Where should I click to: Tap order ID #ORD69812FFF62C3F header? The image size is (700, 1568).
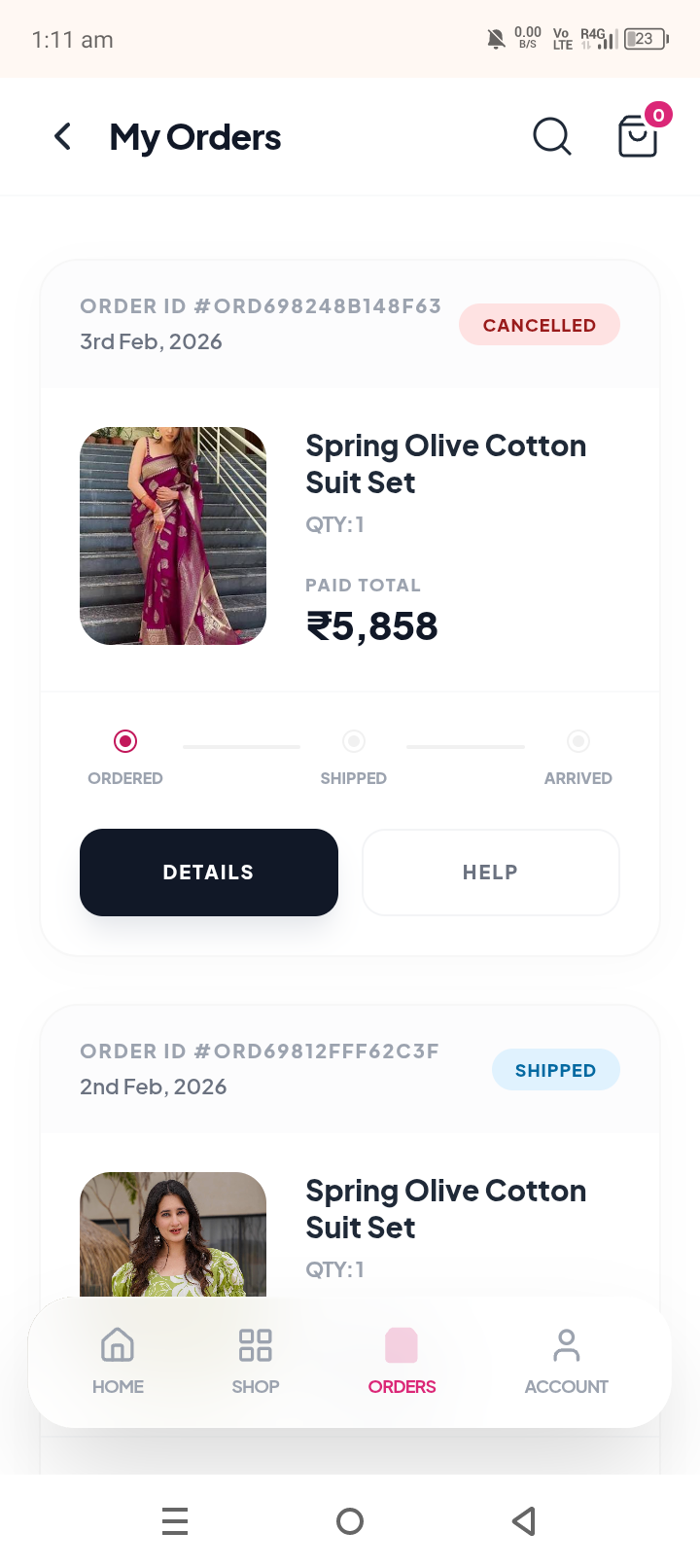[260, 1051]
